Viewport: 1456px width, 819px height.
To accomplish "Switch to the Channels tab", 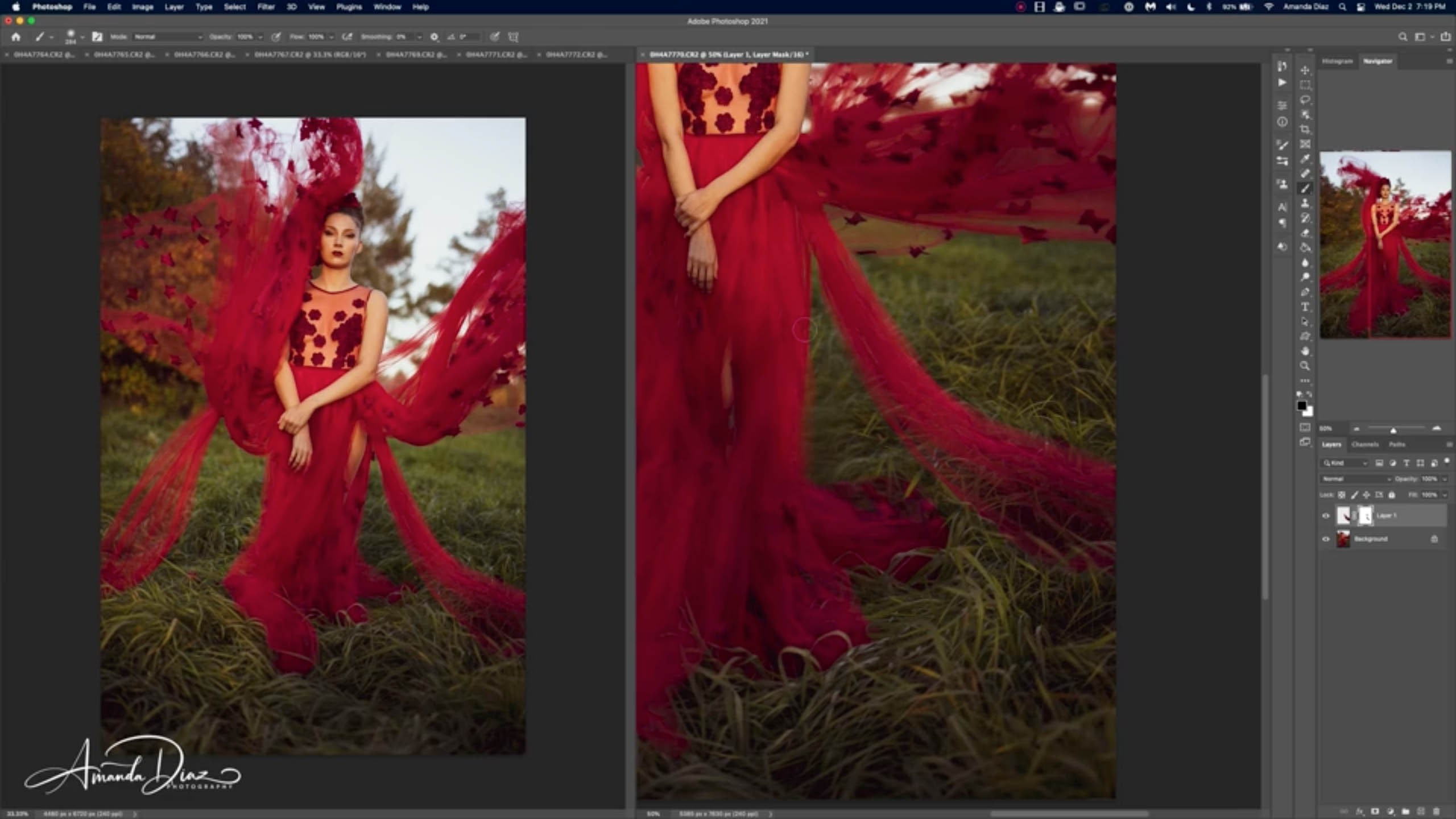I will pyautogui.click(x=1364, y=444).
